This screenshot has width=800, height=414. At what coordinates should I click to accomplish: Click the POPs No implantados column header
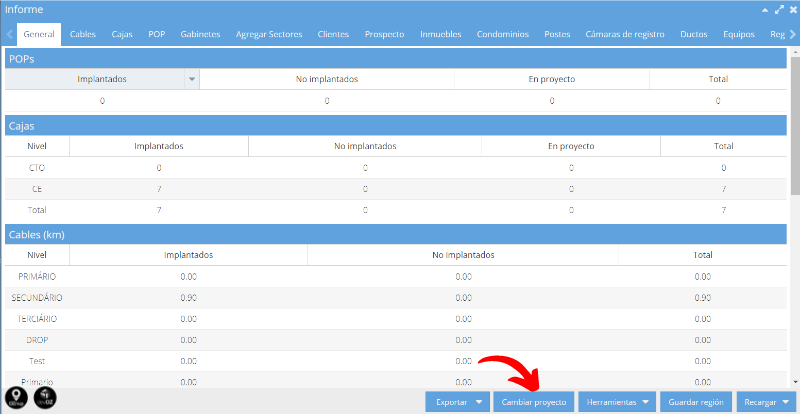(x=327, y=79)
